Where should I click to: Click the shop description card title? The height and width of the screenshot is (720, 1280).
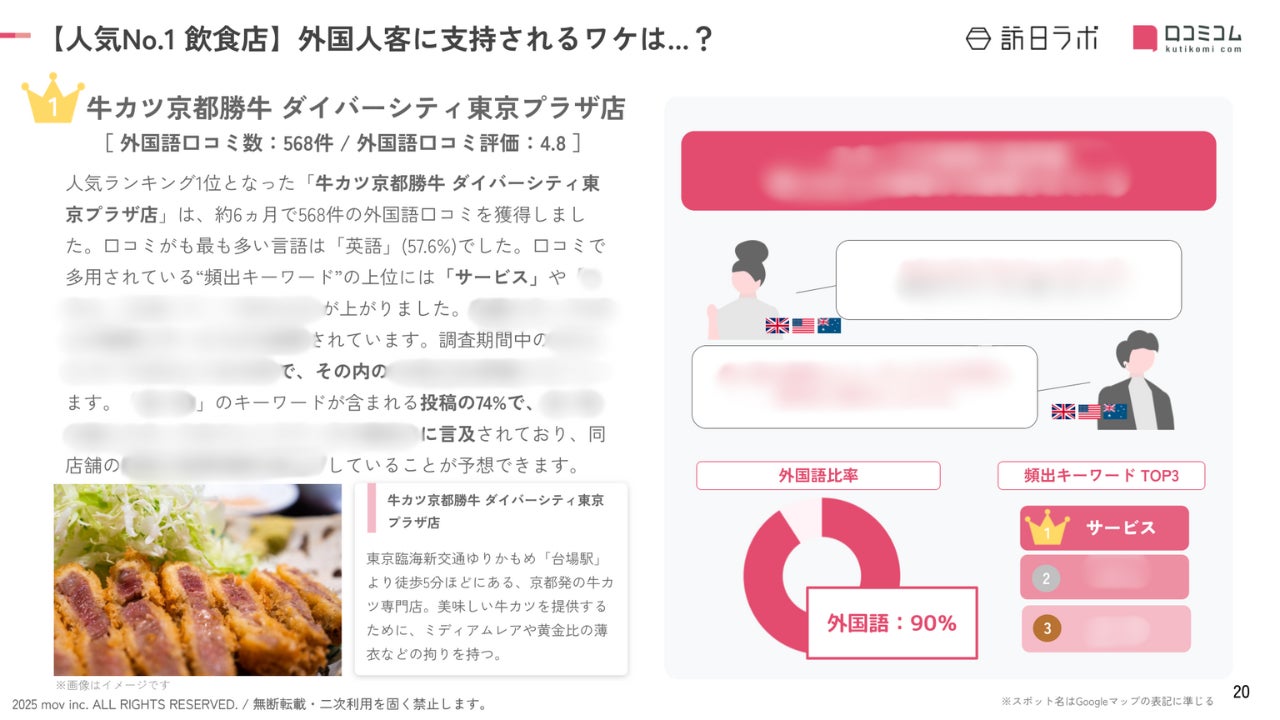point(495,510)
